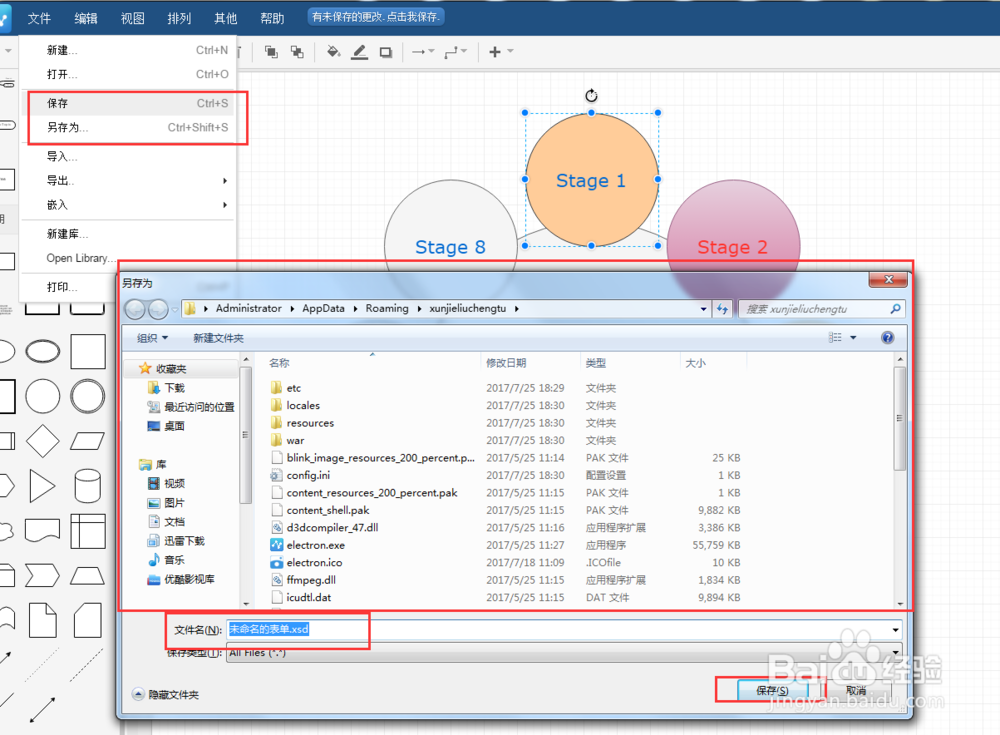Pick the step chevron shape from palette
This screenshot has width=1000, height=735.
43,575
